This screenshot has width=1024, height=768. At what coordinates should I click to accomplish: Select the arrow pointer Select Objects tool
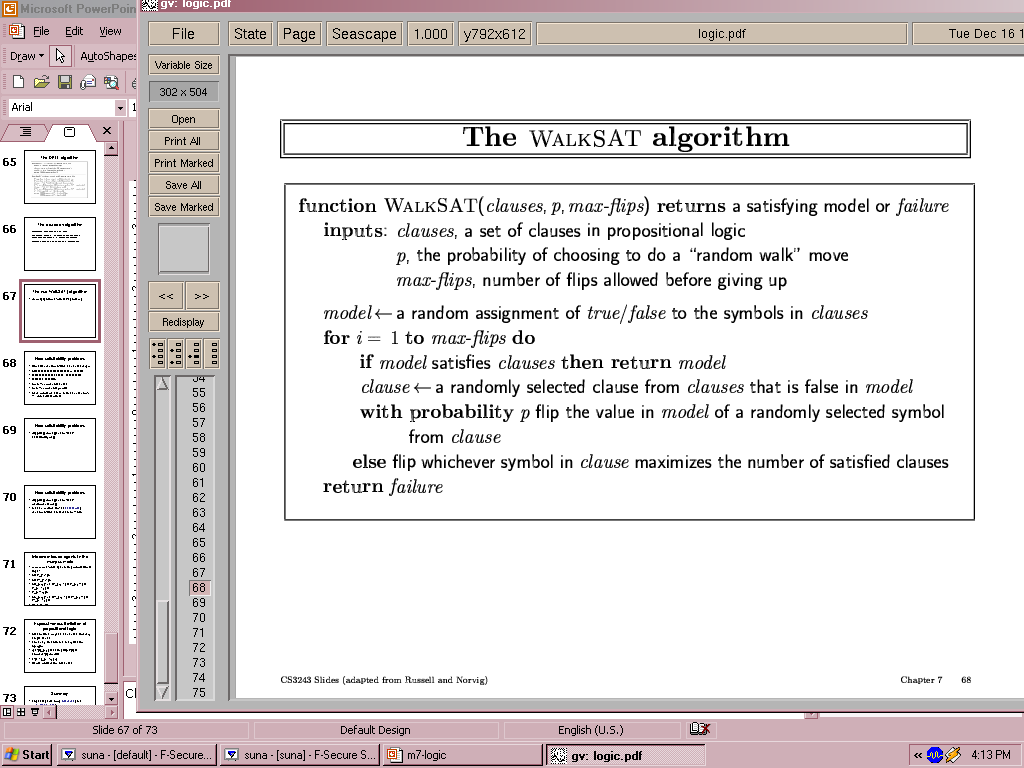(61, 56)
